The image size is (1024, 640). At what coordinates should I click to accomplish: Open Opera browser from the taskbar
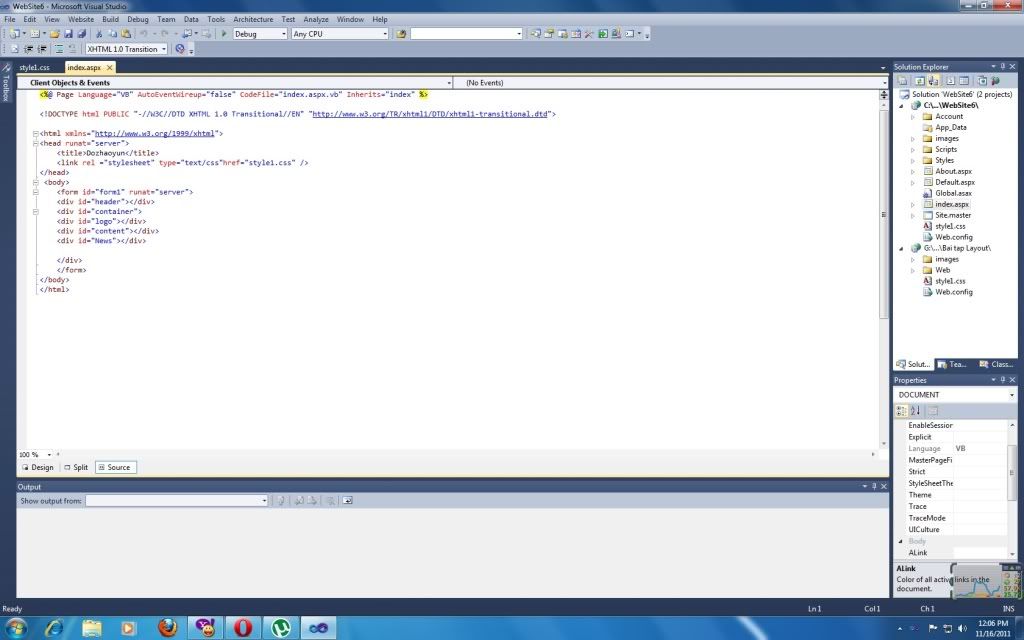243,628
